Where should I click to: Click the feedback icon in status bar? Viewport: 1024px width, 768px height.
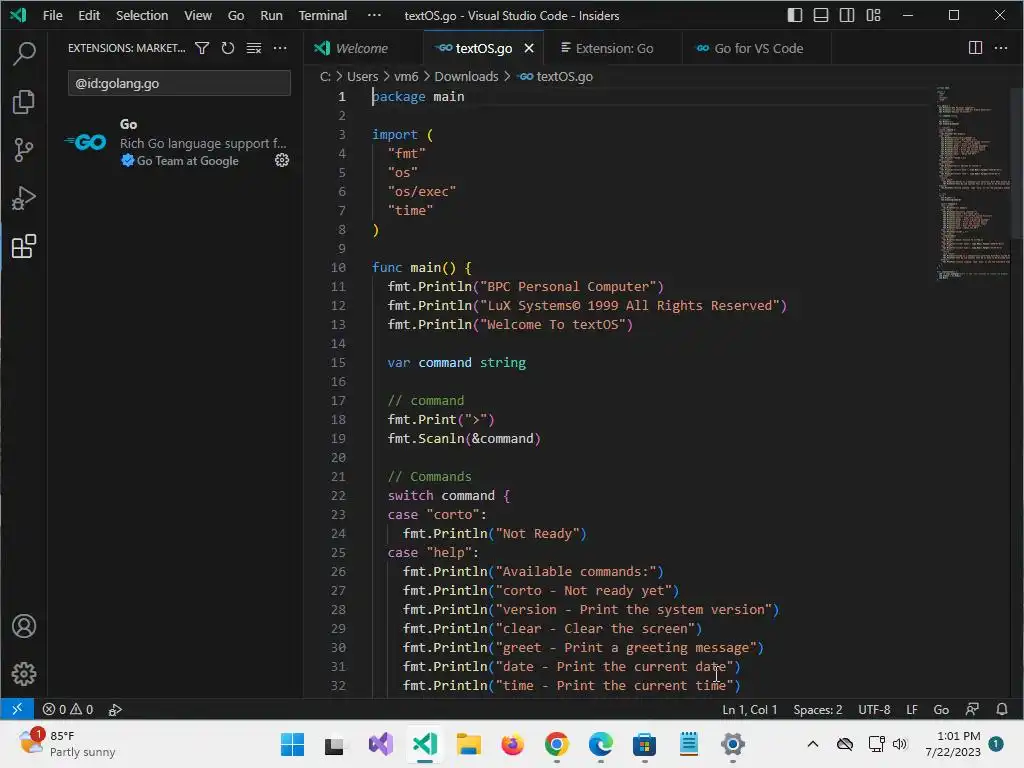point(972,709)
